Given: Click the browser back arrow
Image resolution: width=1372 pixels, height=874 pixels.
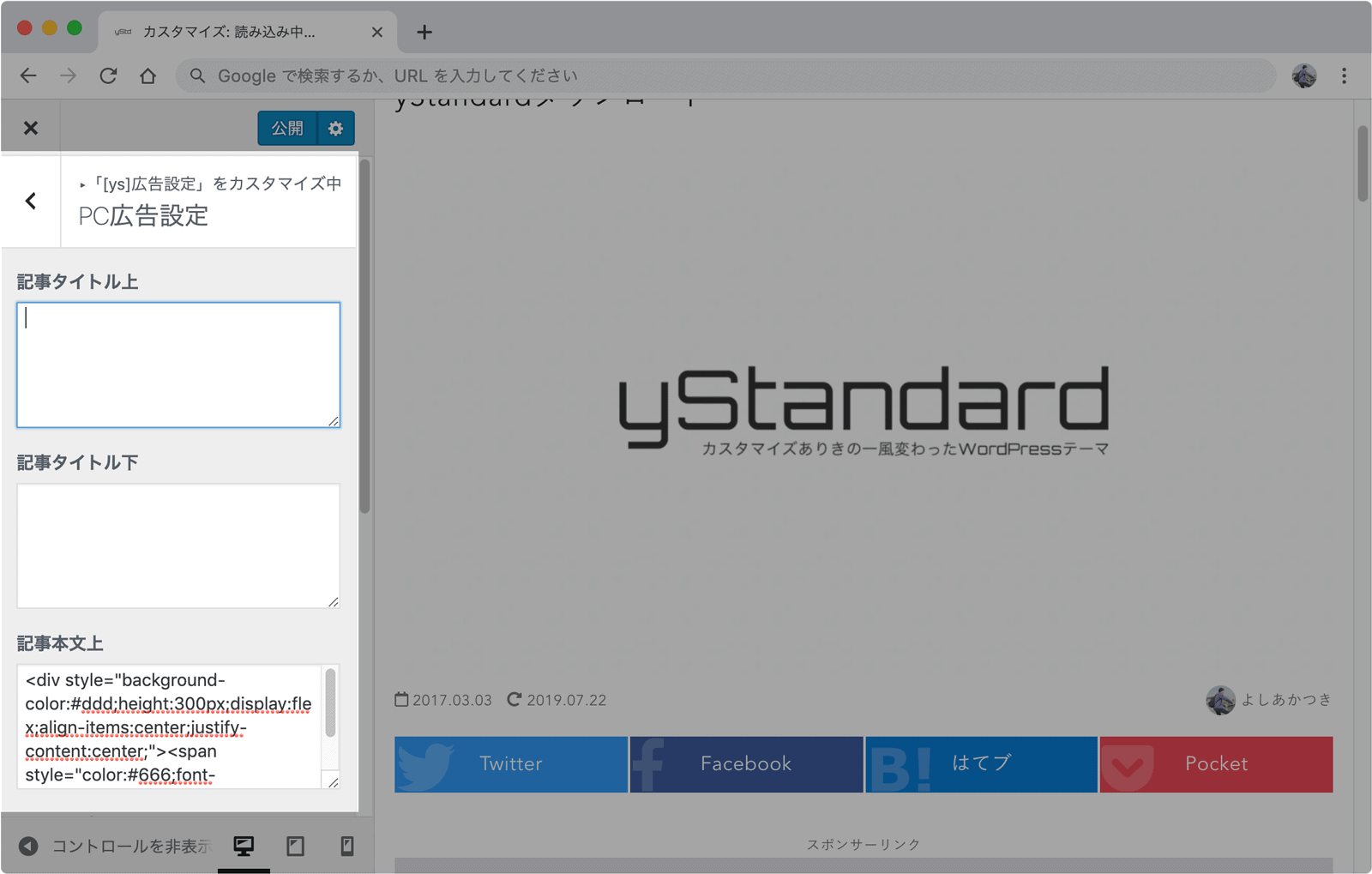Looking at the screenshot, I should click(28, 75).
